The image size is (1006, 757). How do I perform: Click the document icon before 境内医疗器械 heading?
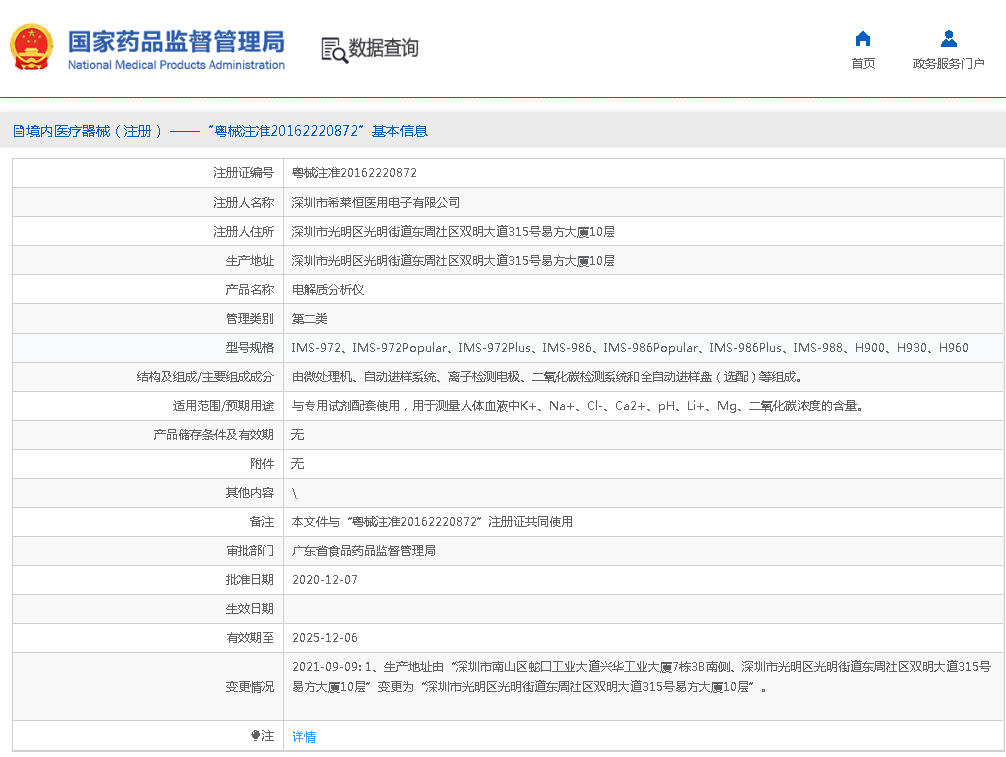click(x=18, y=131)
